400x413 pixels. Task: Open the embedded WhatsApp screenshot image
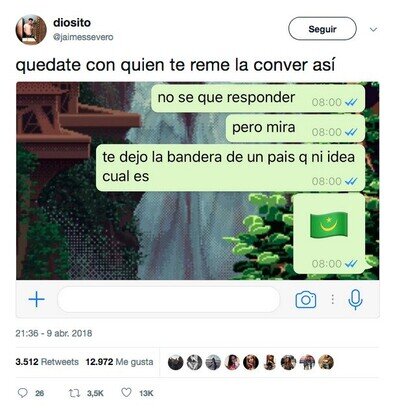point(197,199)
